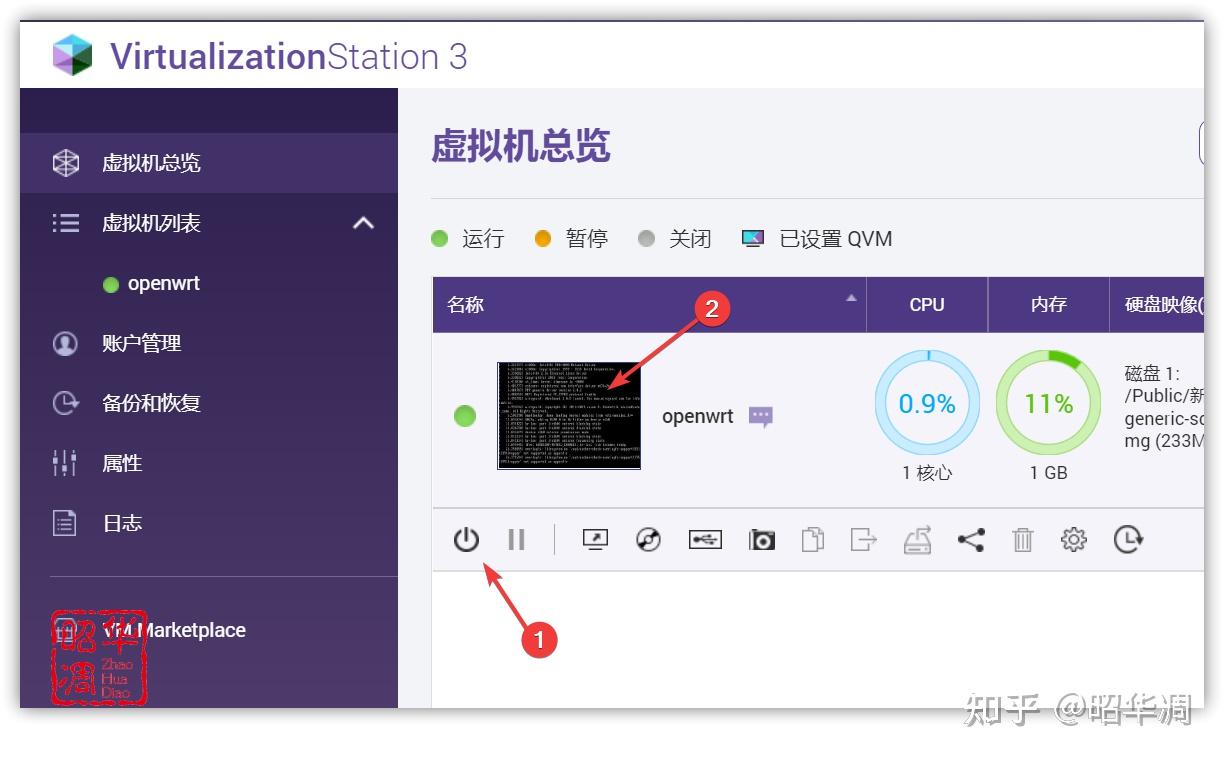Click the 1 核心 label
Viewport: 1224px width, 758px height.
(x=928, y=473)
